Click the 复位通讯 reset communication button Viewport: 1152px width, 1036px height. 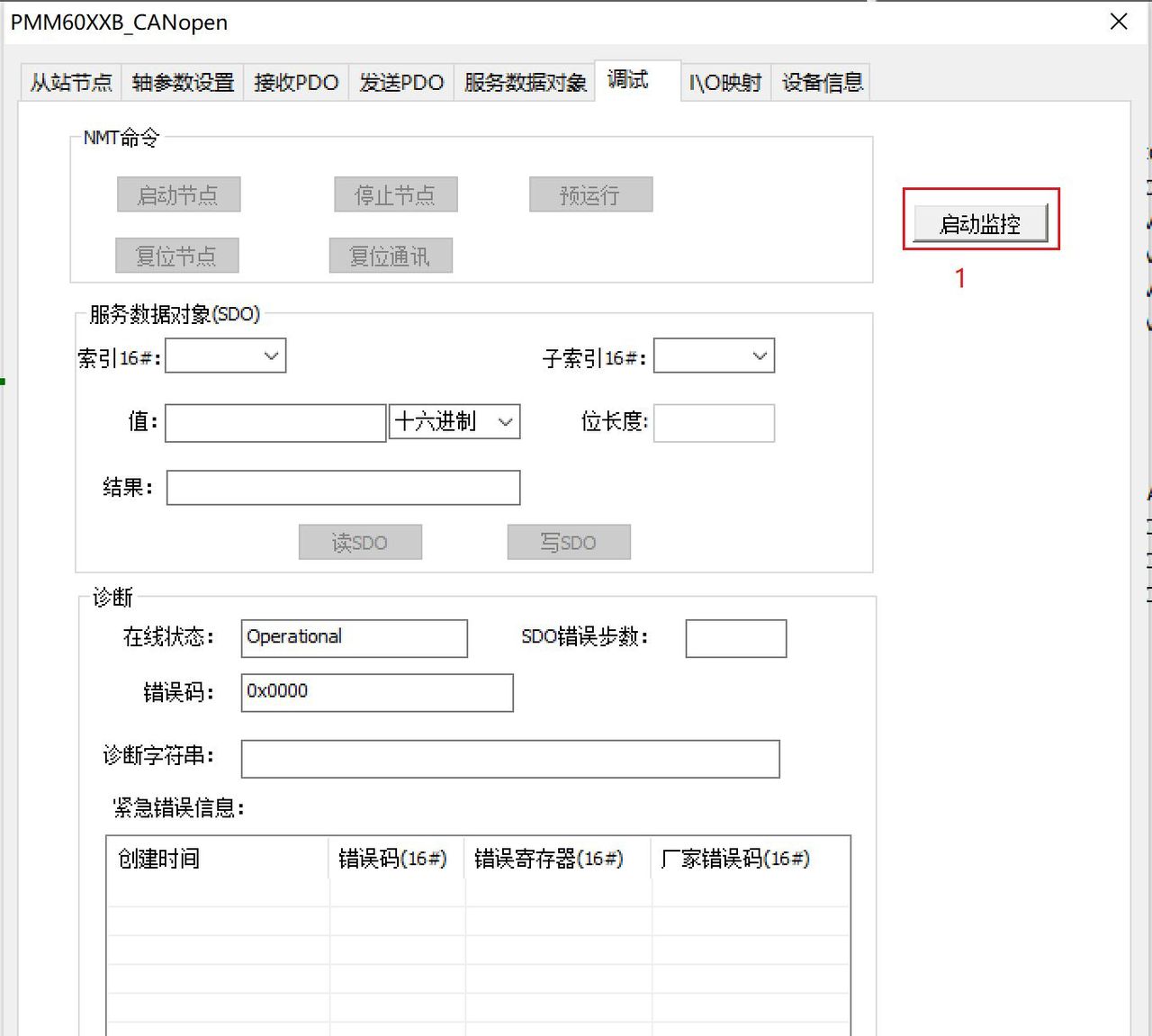pyautogui.click(x=391, y=255)
